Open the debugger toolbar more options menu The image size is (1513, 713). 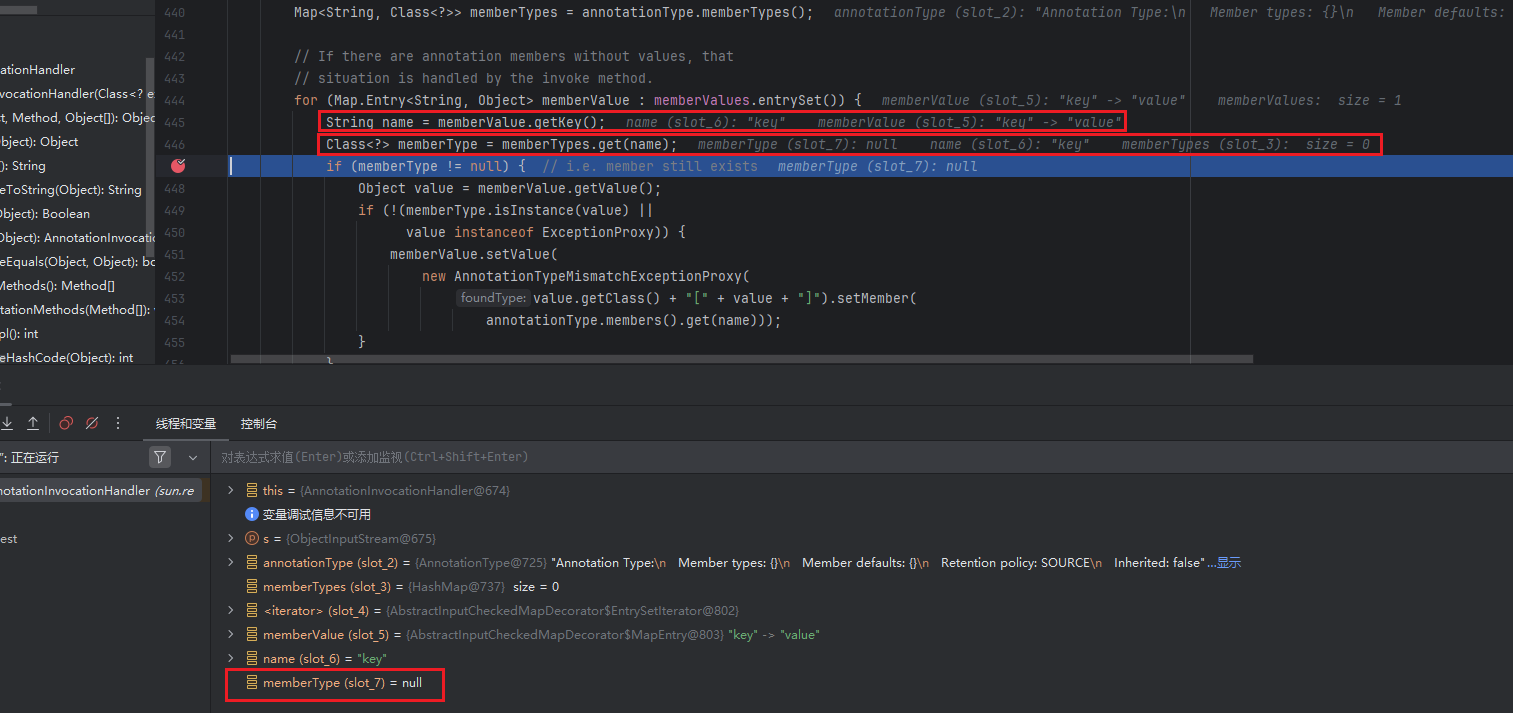(x=118, y=423)
